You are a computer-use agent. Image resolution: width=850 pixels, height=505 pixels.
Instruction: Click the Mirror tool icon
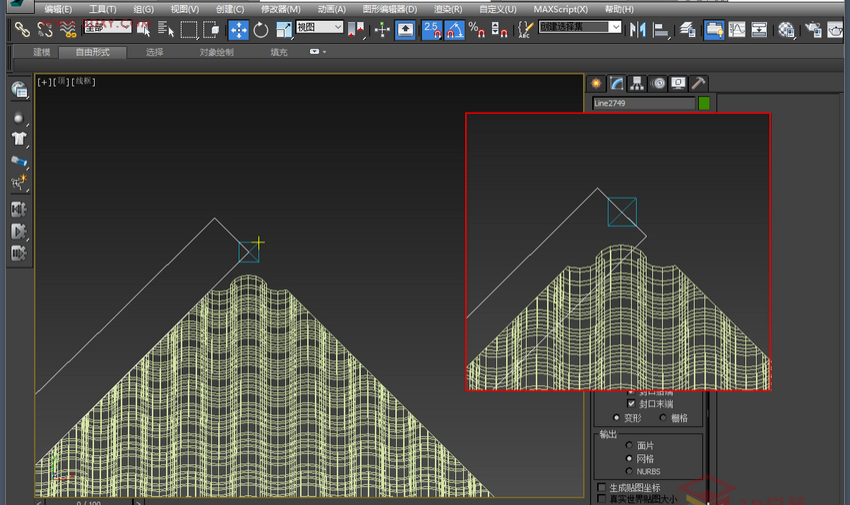coord(638,29)
